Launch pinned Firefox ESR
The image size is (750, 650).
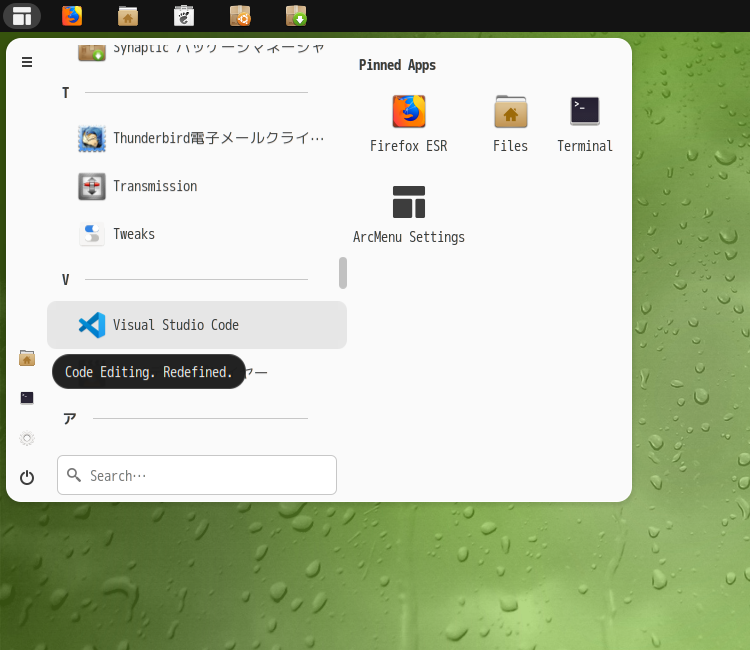tap(408, 124)
